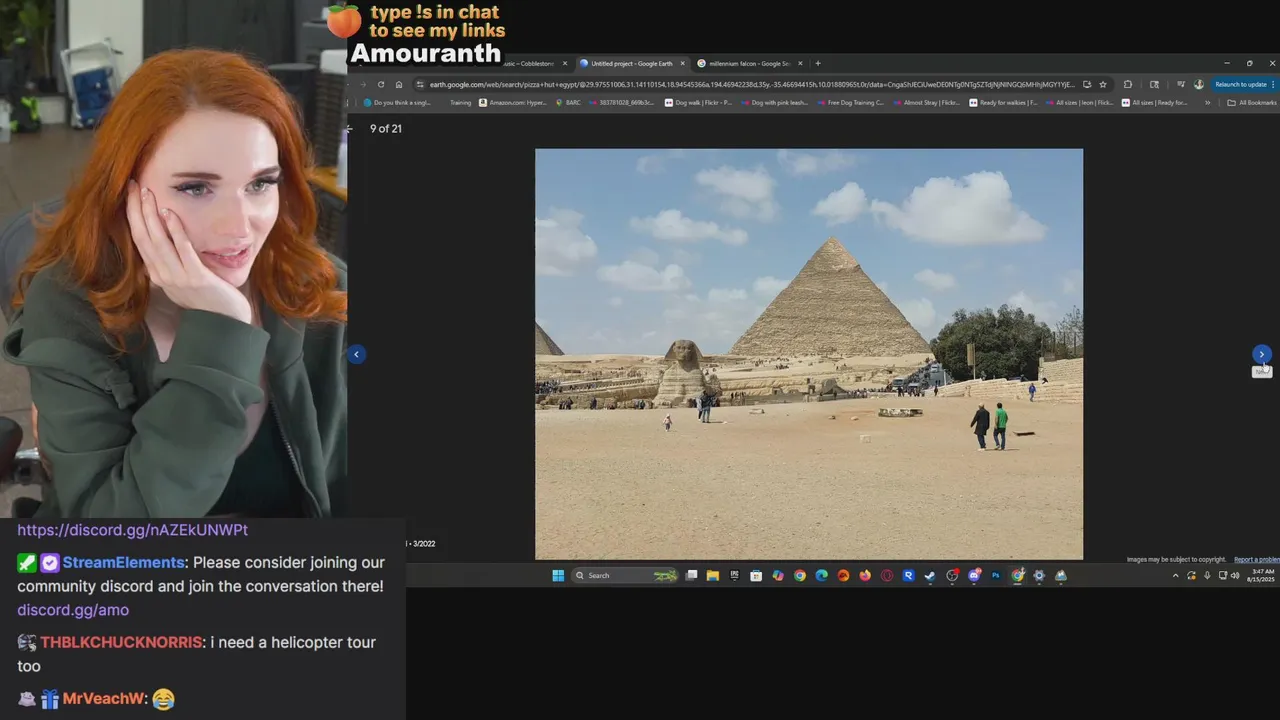1280x720 pixels.
Task: Click the Relaunch to update button
Action: pos(1240,84)
